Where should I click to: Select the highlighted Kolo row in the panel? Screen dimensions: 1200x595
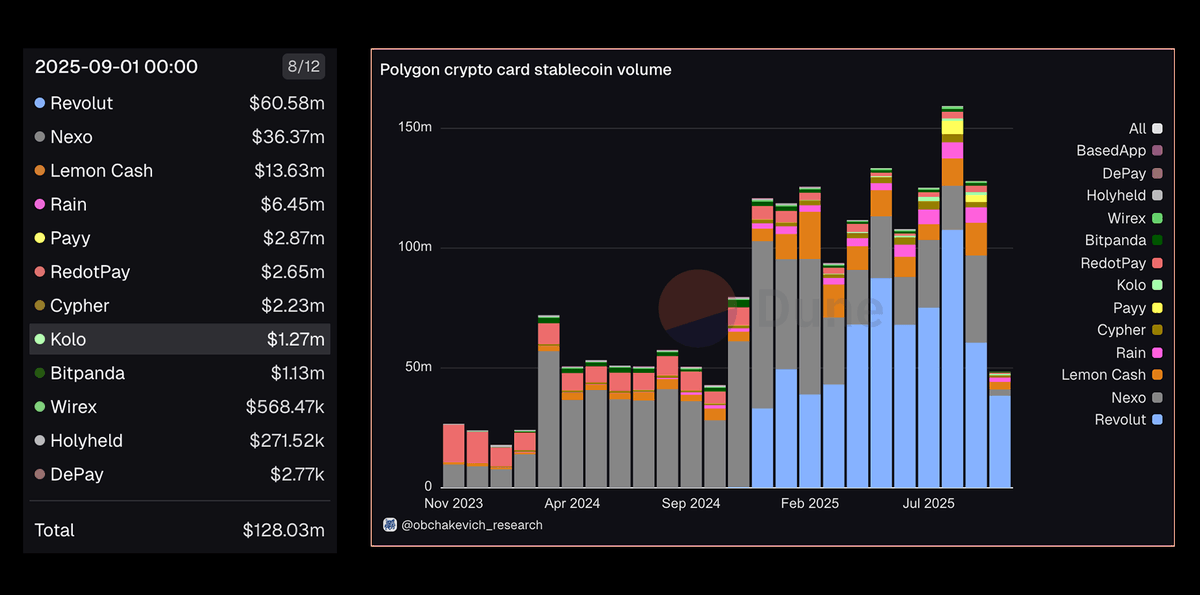coord(179,339)
